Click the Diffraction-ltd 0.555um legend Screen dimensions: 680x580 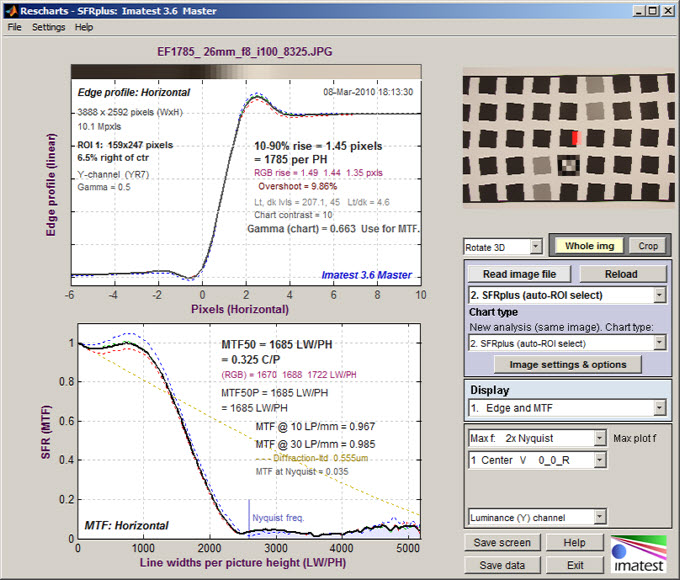tap(312, 458)
